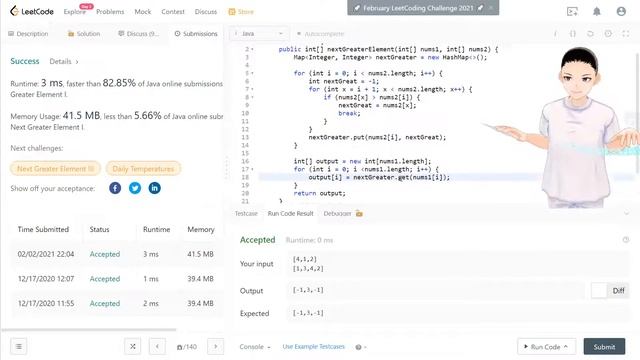
Task: Switch to the problem Discuss tab
Action: click(x=138, y=33)
